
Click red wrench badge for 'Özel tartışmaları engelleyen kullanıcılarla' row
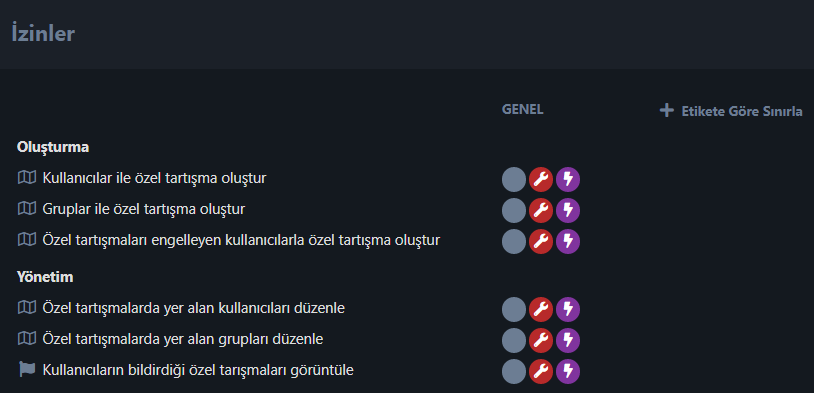[x=541, y=242]
